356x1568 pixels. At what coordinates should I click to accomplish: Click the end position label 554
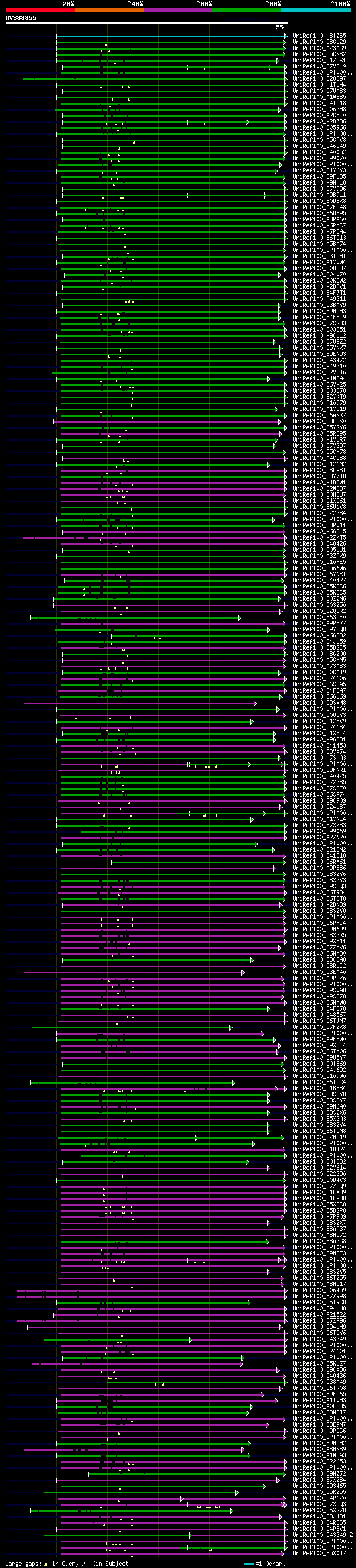click(280, 27)
